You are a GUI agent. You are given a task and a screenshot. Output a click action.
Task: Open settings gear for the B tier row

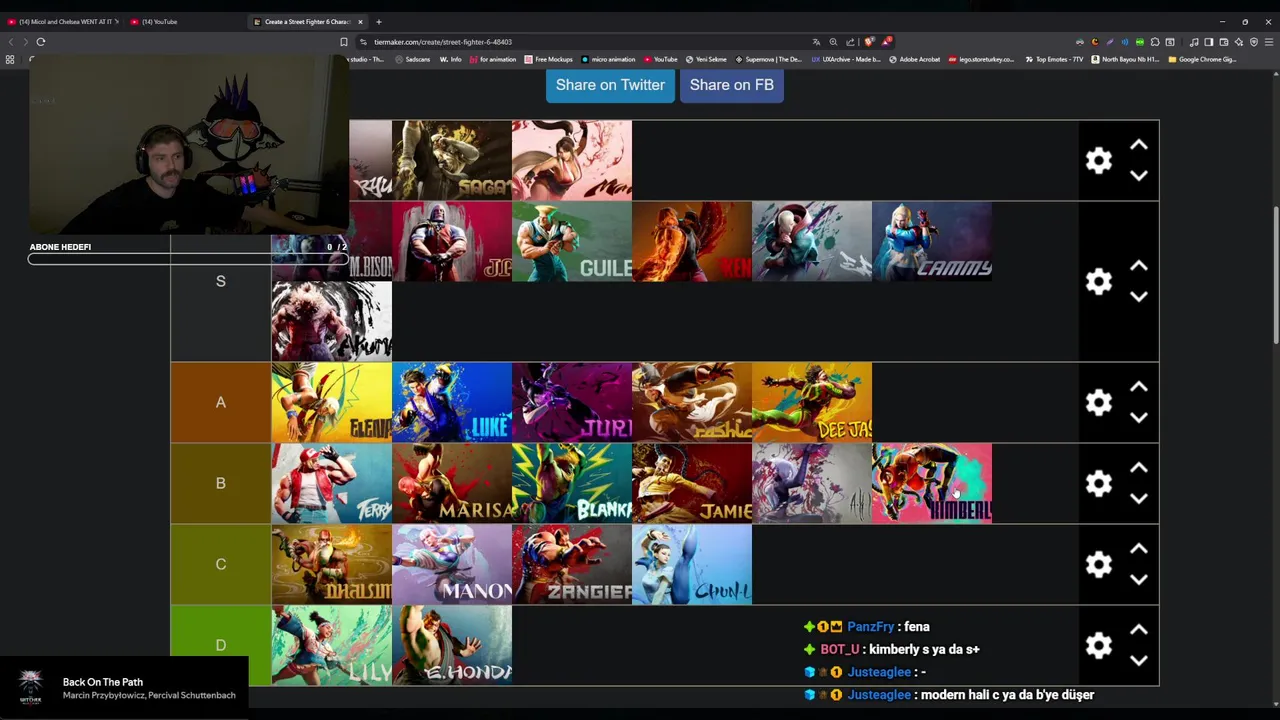1099,484
